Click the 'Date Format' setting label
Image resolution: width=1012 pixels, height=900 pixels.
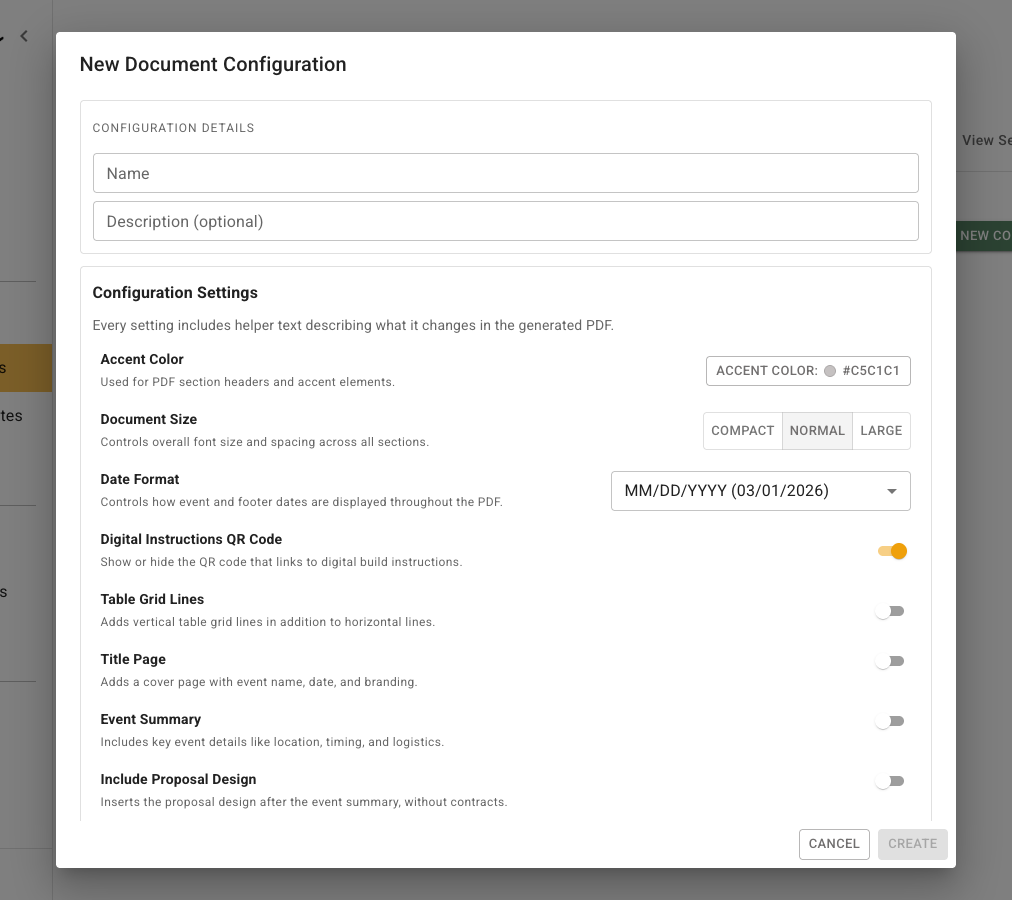tap(140, 479)
